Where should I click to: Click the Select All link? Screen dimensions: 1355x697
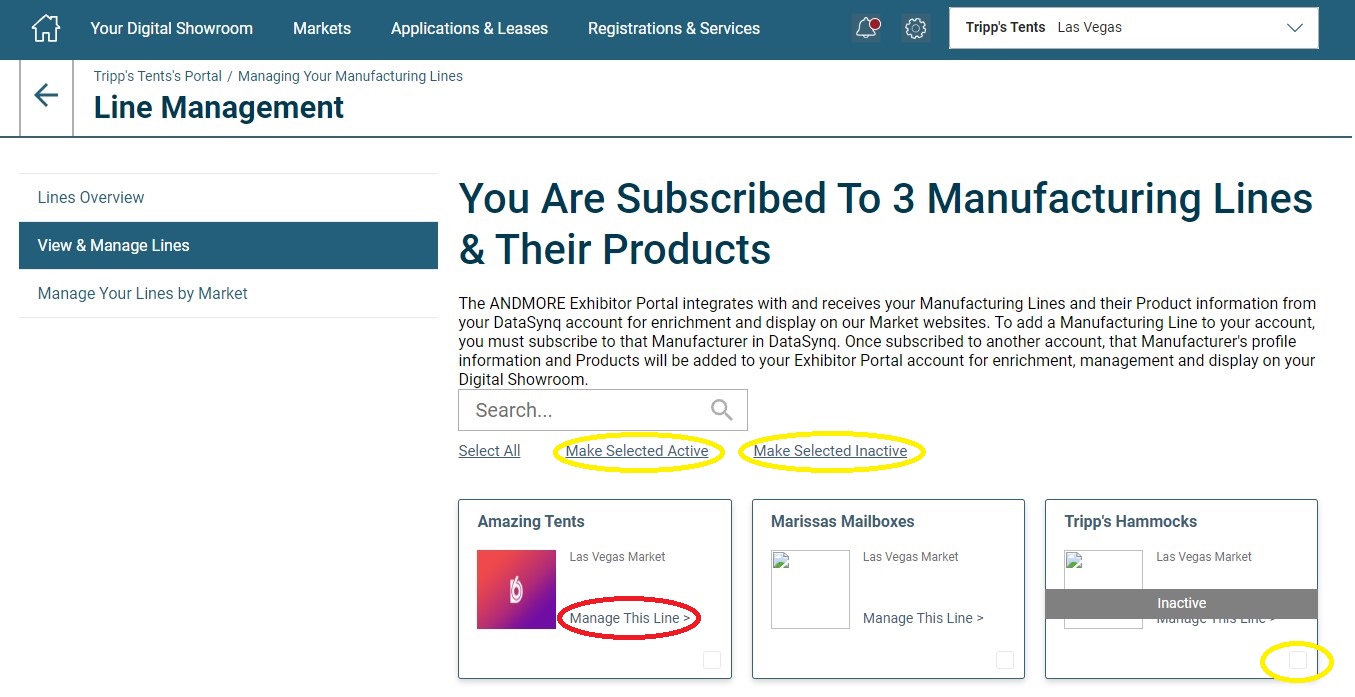pos(489,451)
